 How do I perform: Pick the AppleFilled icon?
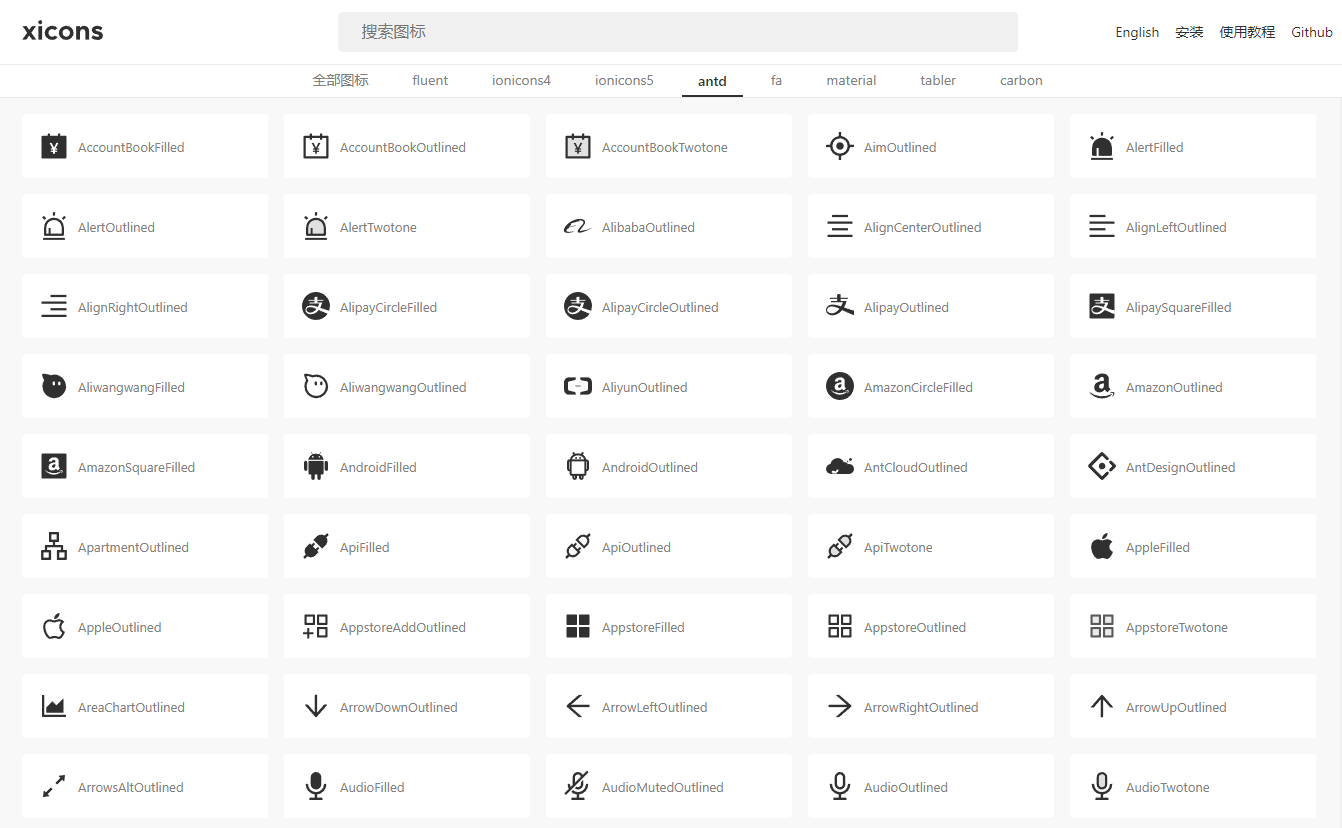pyautogui.click(x=1102, y=547)
